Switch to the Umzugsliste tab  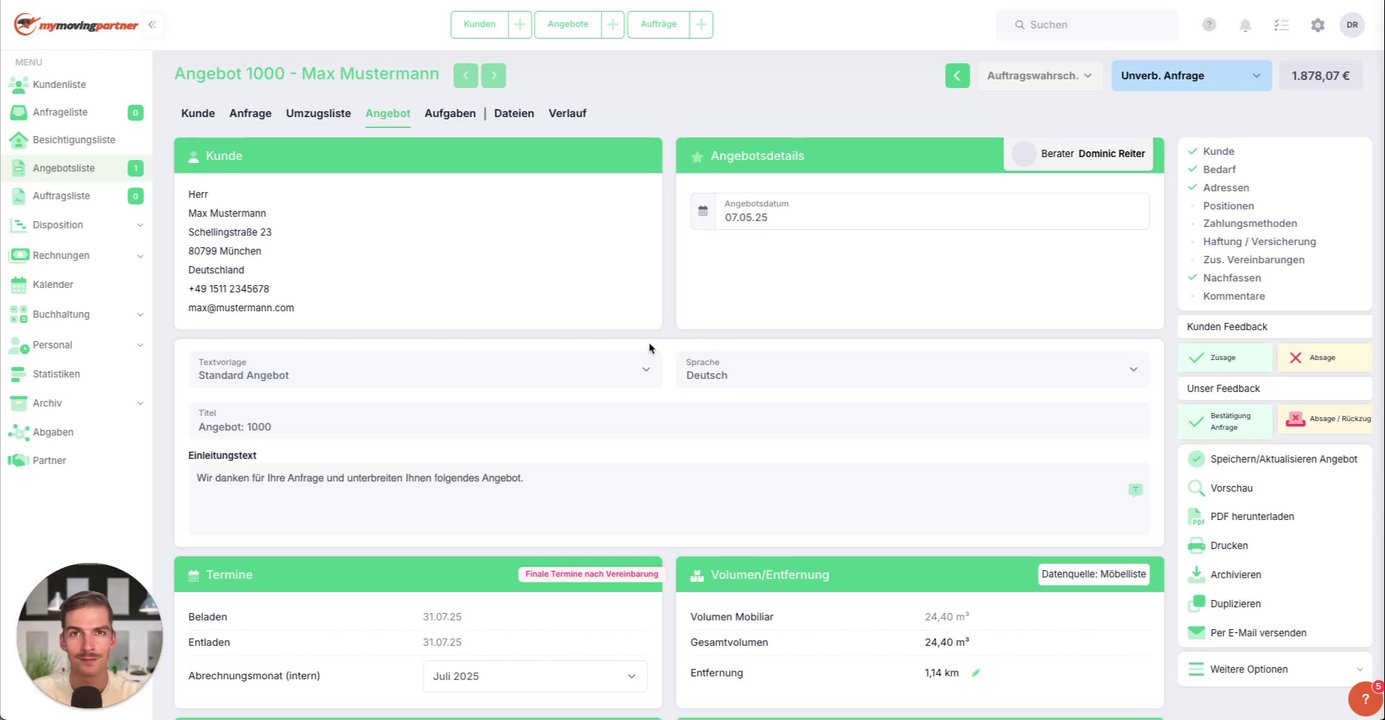(x=318, y=113)
